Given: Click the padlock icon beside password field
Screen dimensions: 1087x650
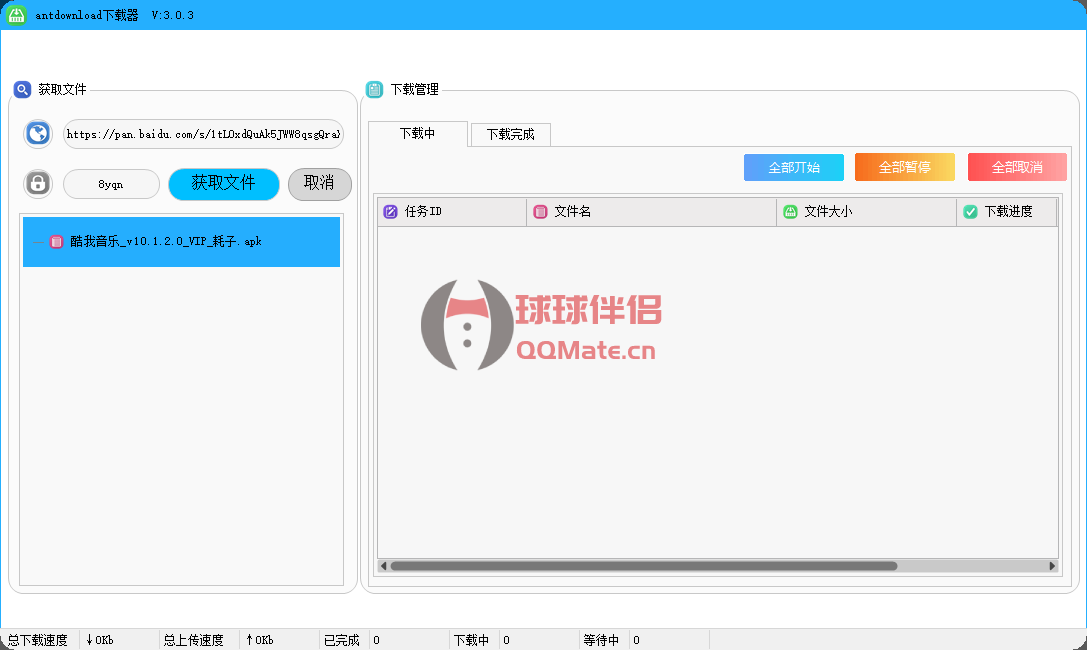Looking at the screenshot, I should pyautogui.click(x=38, y=184).
